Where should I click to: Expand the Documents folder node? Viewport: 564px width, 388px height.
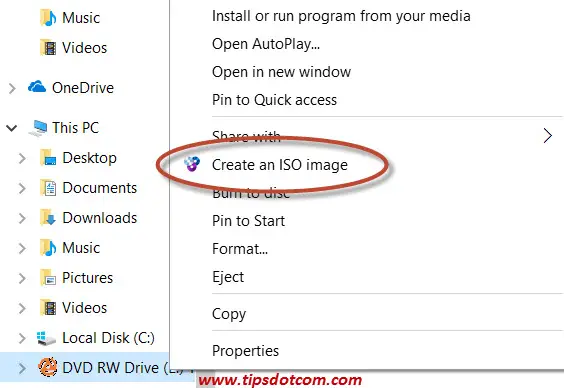pyautogui.click(x=22, y=188)
